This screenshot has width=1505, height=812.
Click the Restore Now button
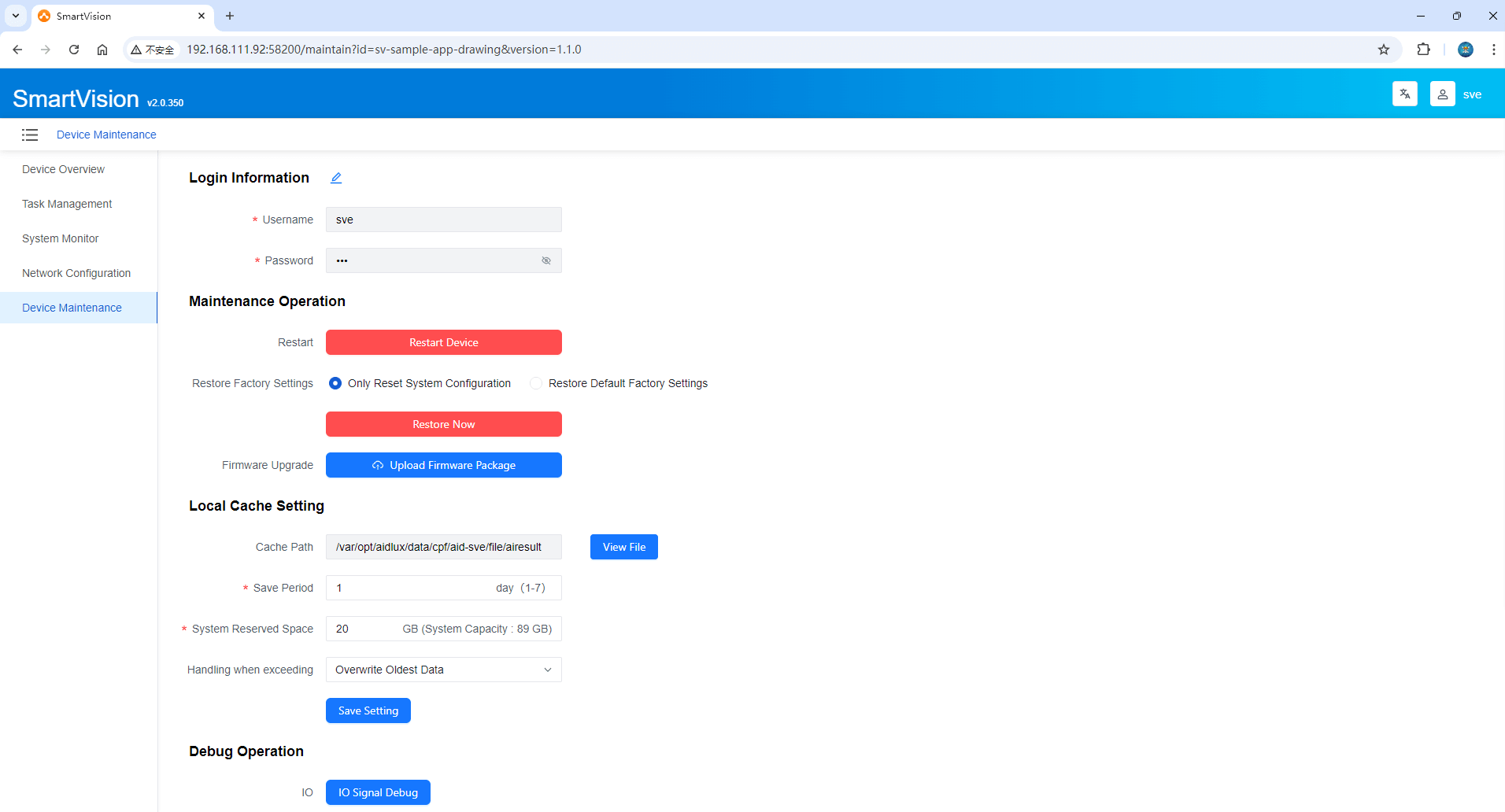[444, 424]
